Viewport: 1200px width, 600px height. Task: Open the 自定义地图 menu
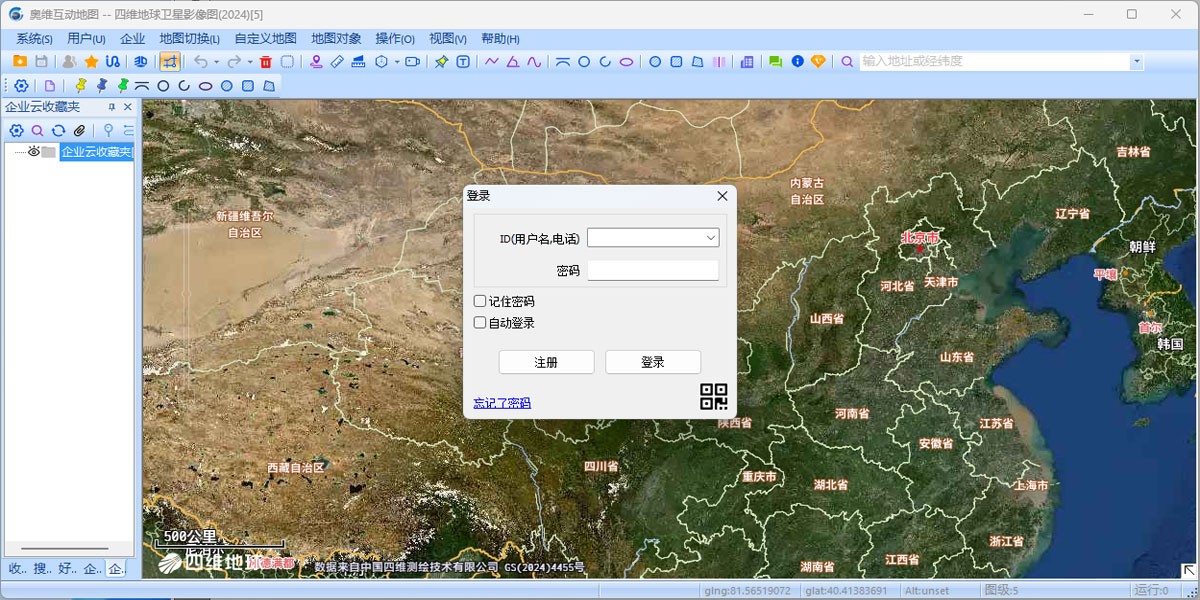point(265,39)
